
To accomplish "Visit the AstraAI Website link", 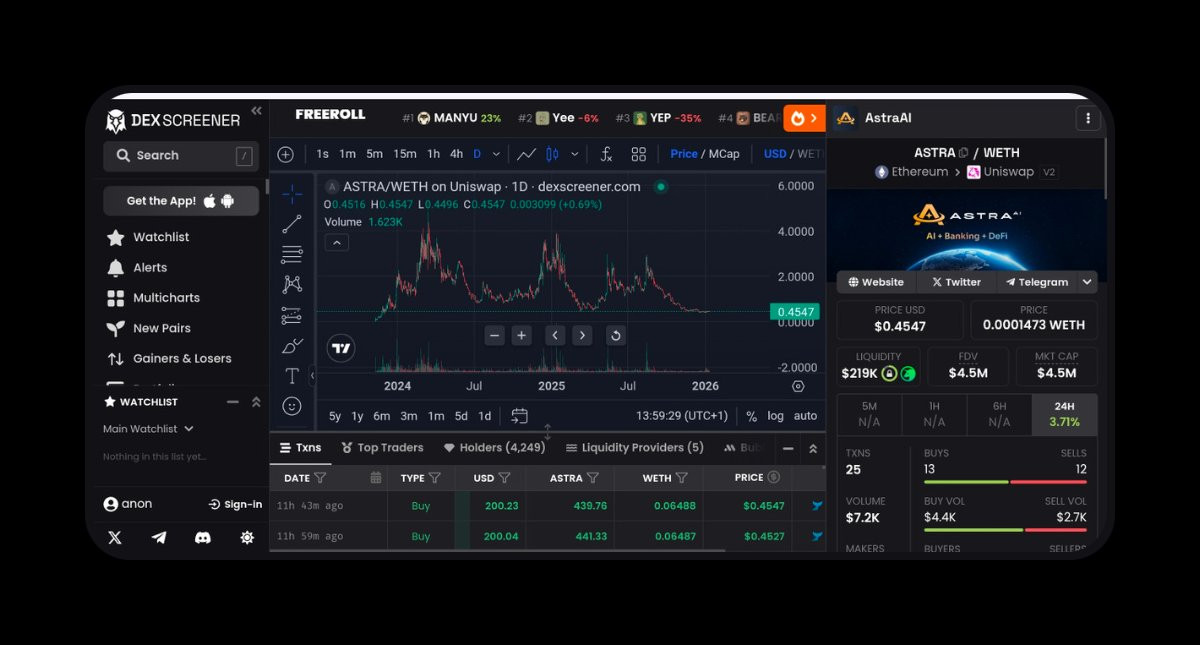I will coord(876,282).
